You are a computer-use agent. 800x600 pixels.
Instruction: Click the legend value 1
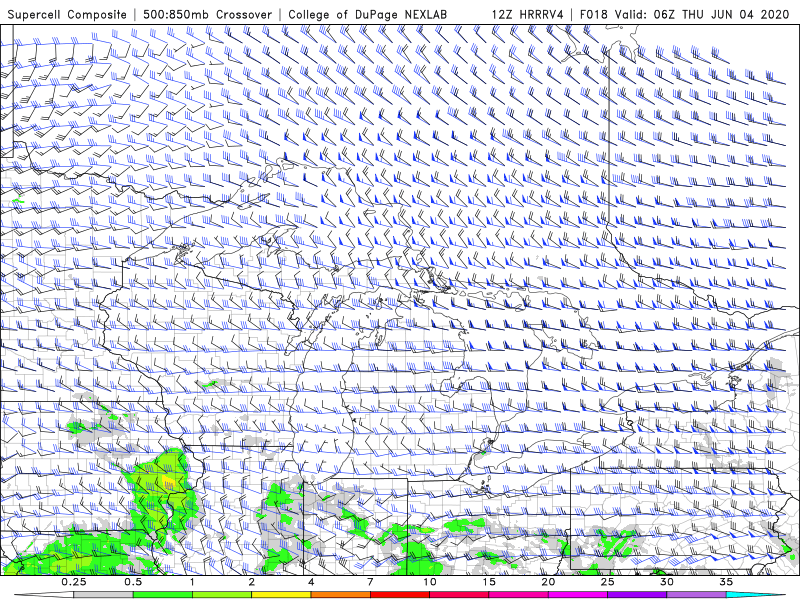[192, 582]
